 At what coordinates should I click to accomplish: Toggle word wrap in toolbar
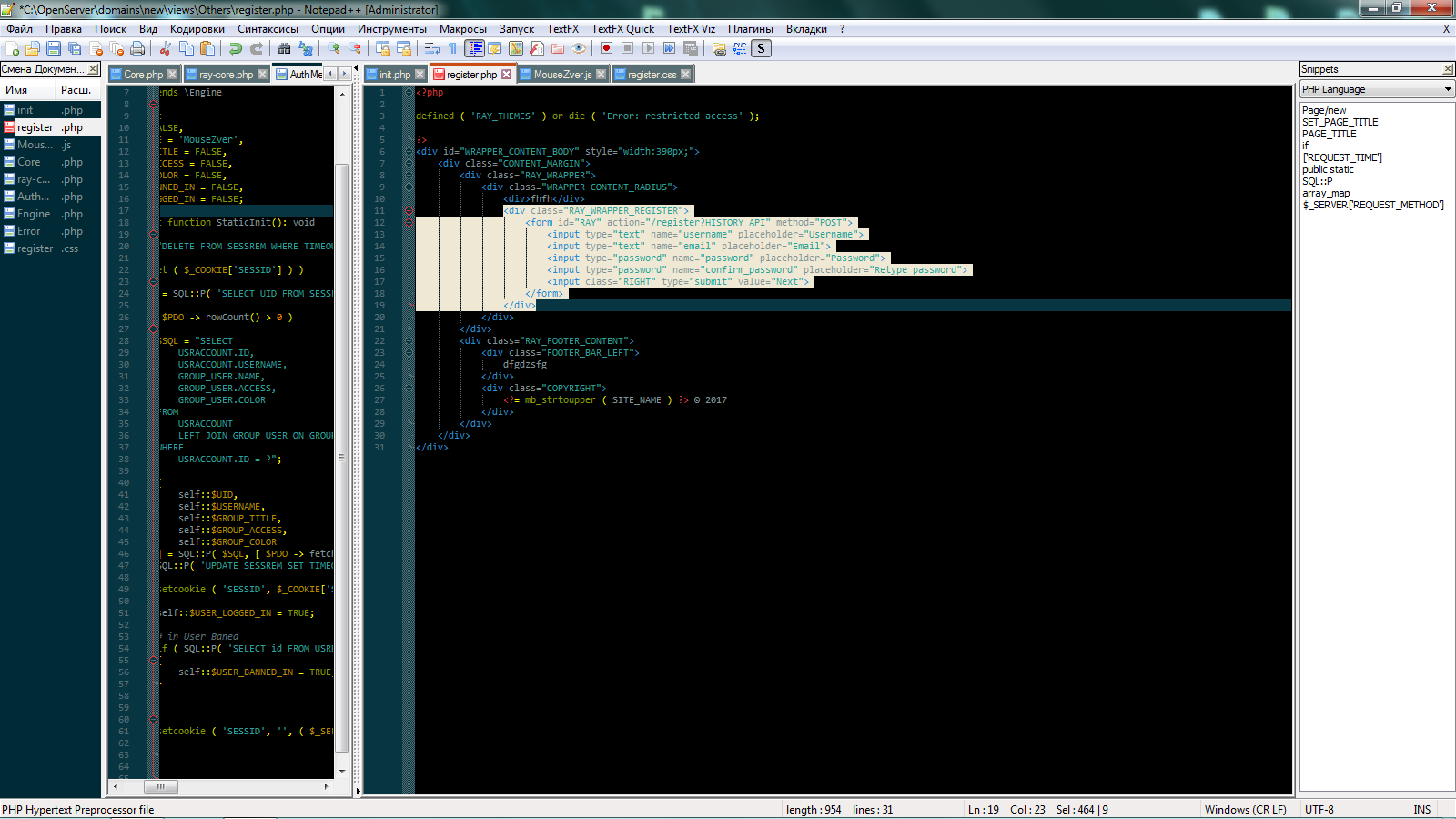431,48
